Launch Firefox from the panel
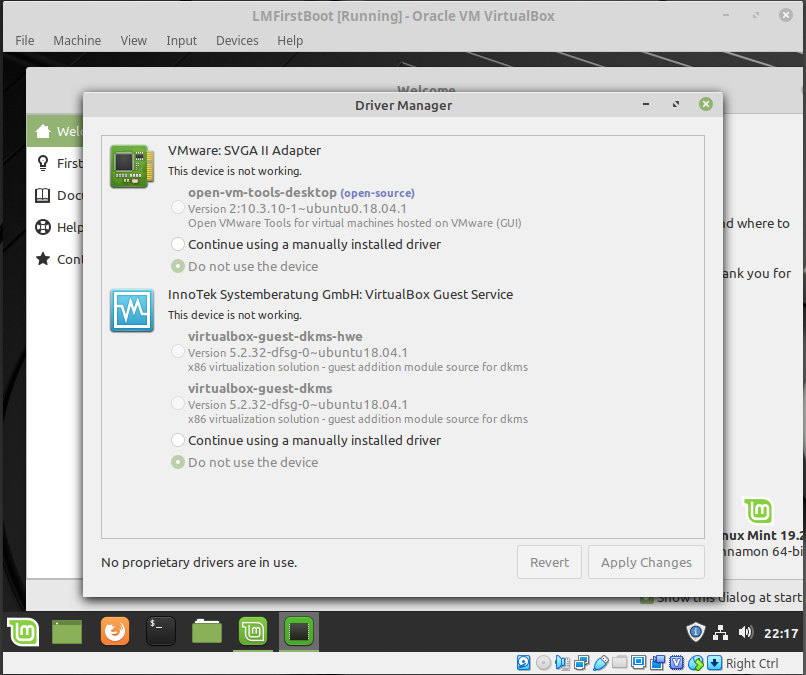Image resolution: width=806 pixels, height=675 pixels. (115, 631)
